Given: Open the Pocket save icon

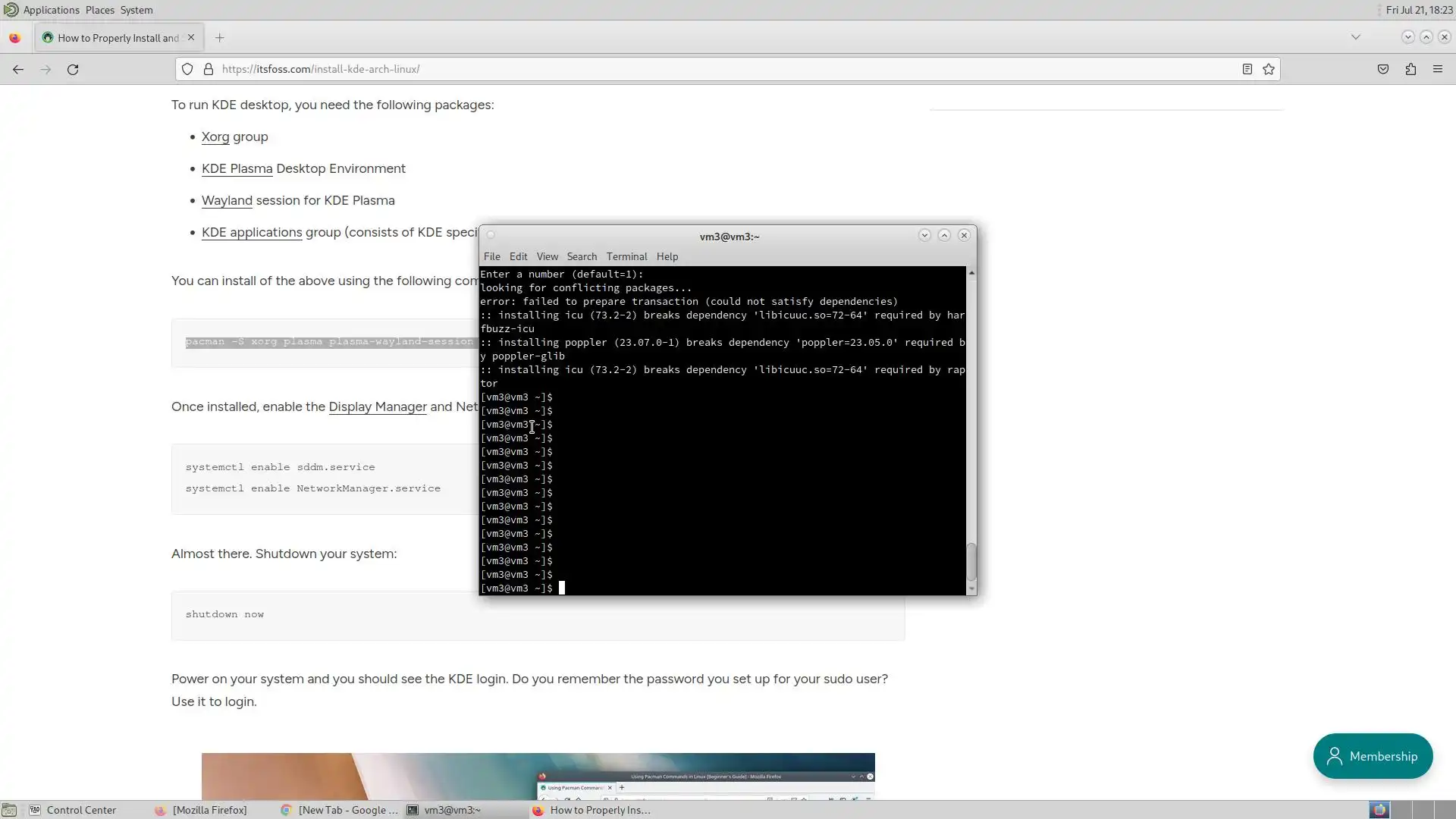Looking at the screenshot, I should pyautogui.click(x=1383, y=69).
